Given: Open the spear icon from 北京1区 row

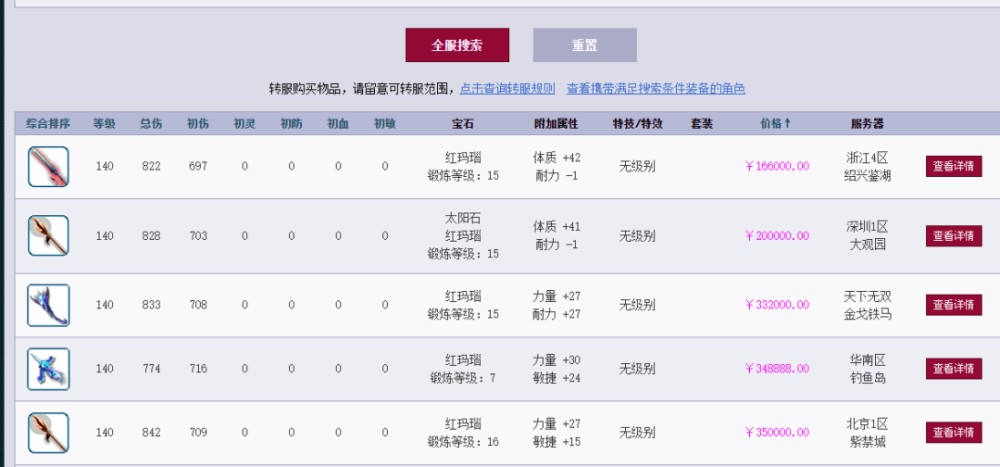Looking at the screenshot, I should (x=48, y=433).
